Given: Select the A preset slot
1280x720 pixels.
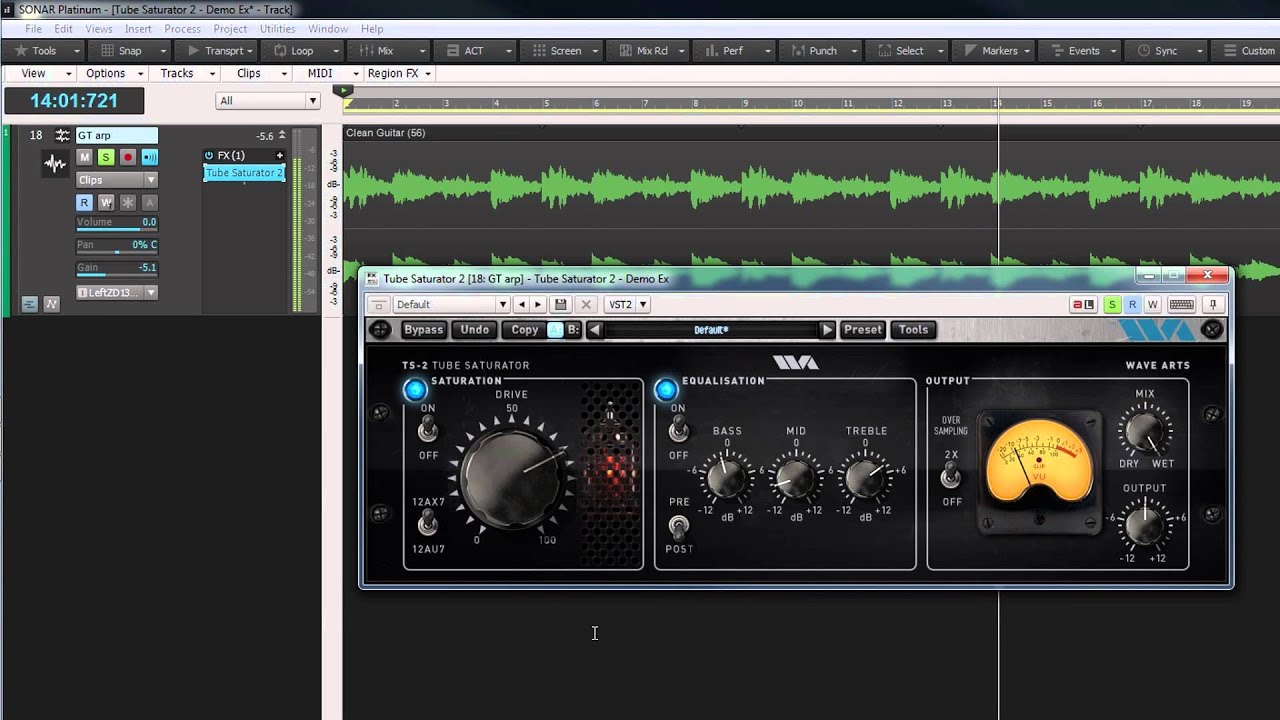Looking at the screenshot, I should (555, 329).
